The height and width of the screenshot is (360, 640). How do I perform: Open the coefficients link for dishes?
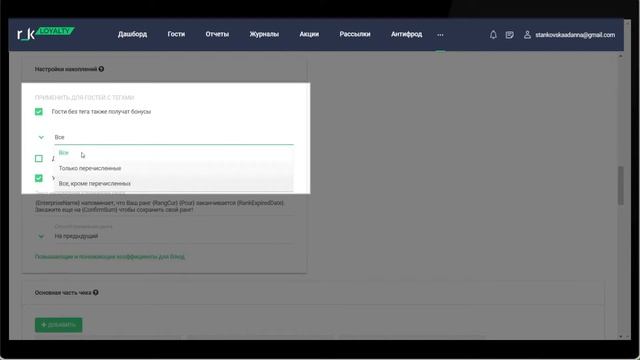click(110, 257)
